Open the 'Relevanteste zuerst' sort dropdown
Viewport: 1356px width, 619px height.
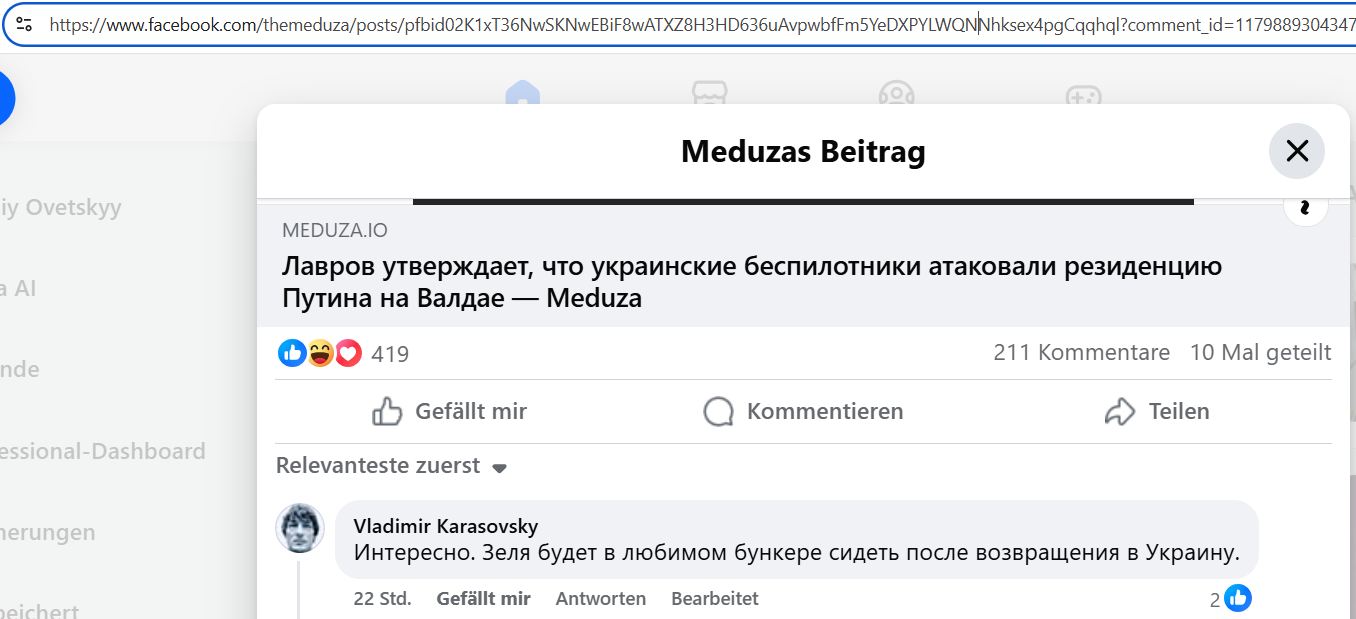coord(390,466)
